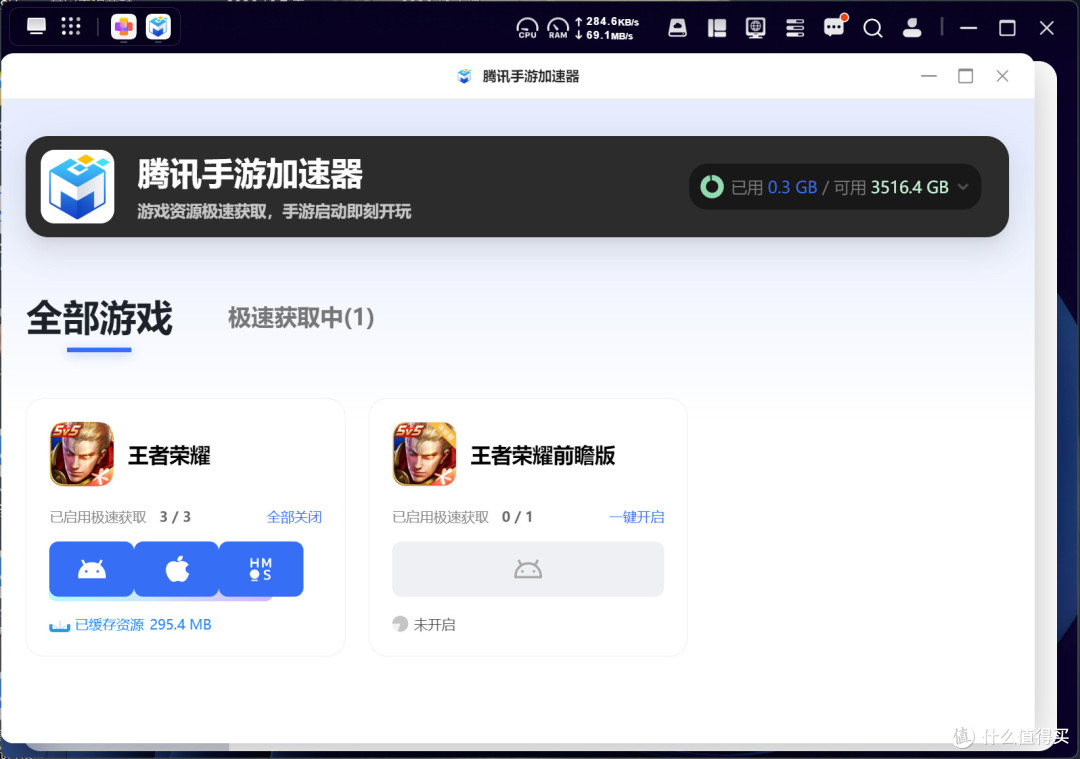The image size is (1080, 759).
Task: Click 一键开启 for 王者荣耀前瞻版
Action: click(x=636, y=517)
